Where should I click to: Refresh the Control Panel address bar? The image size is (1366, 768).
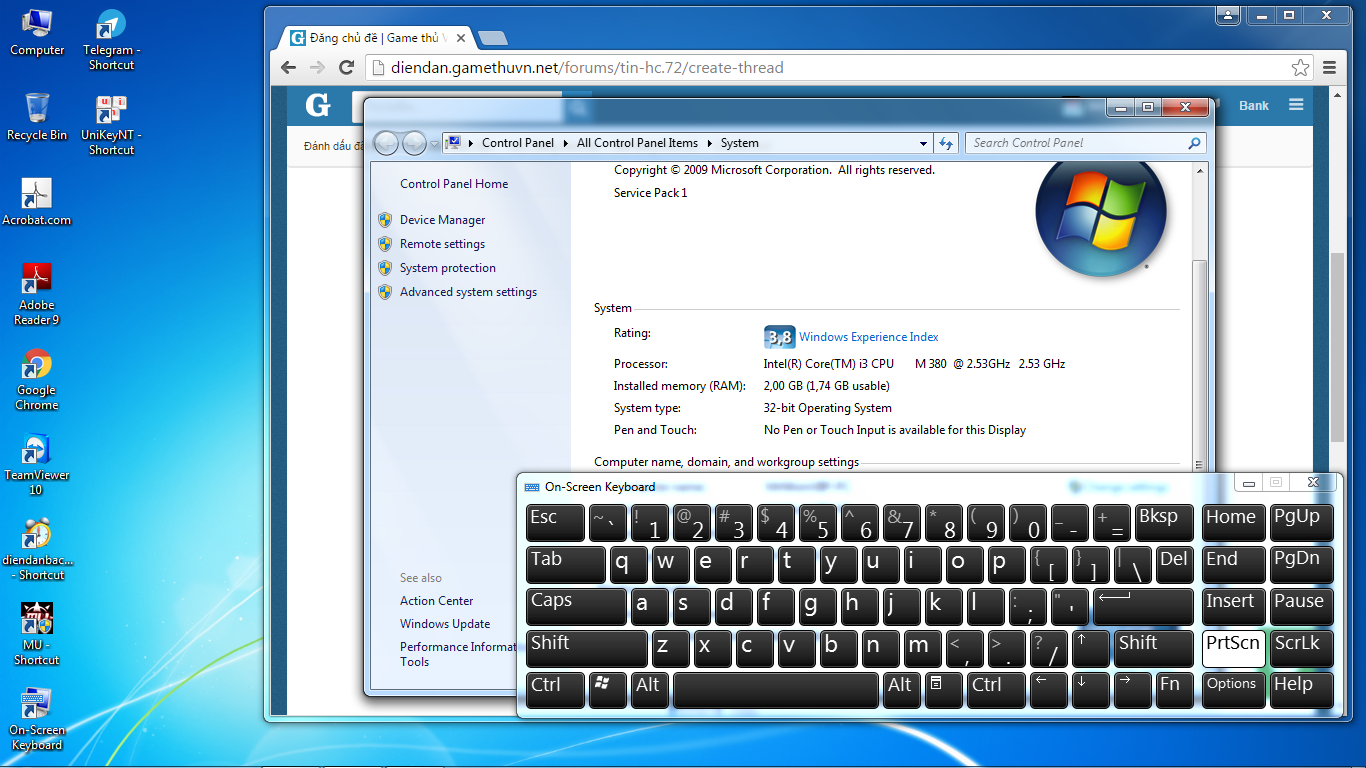coord(946,143)
